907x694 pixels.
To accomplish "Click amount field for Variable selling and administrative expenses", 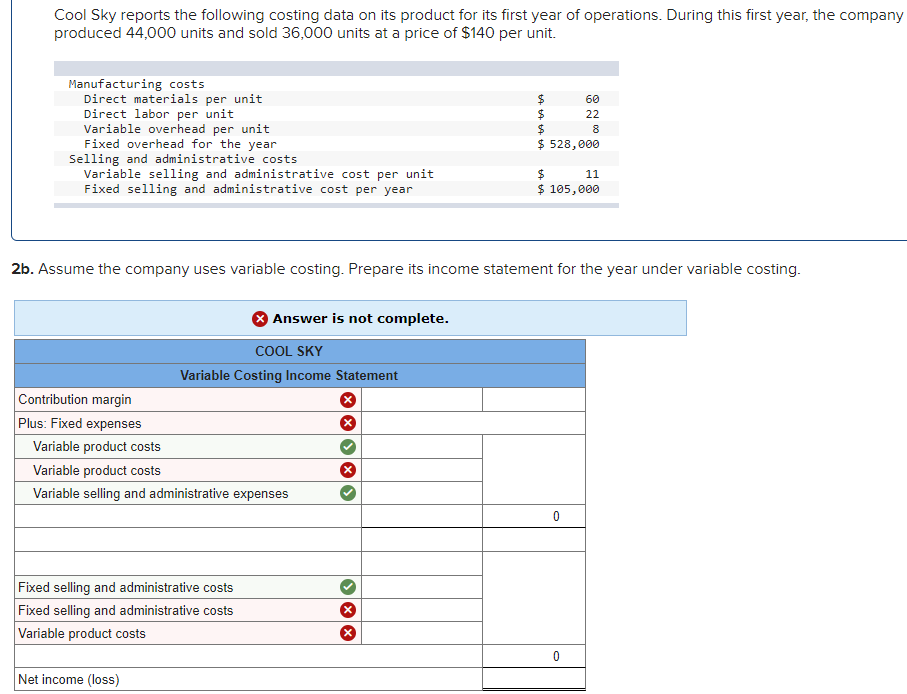I will pyautogui.click(x=422, y=493).
